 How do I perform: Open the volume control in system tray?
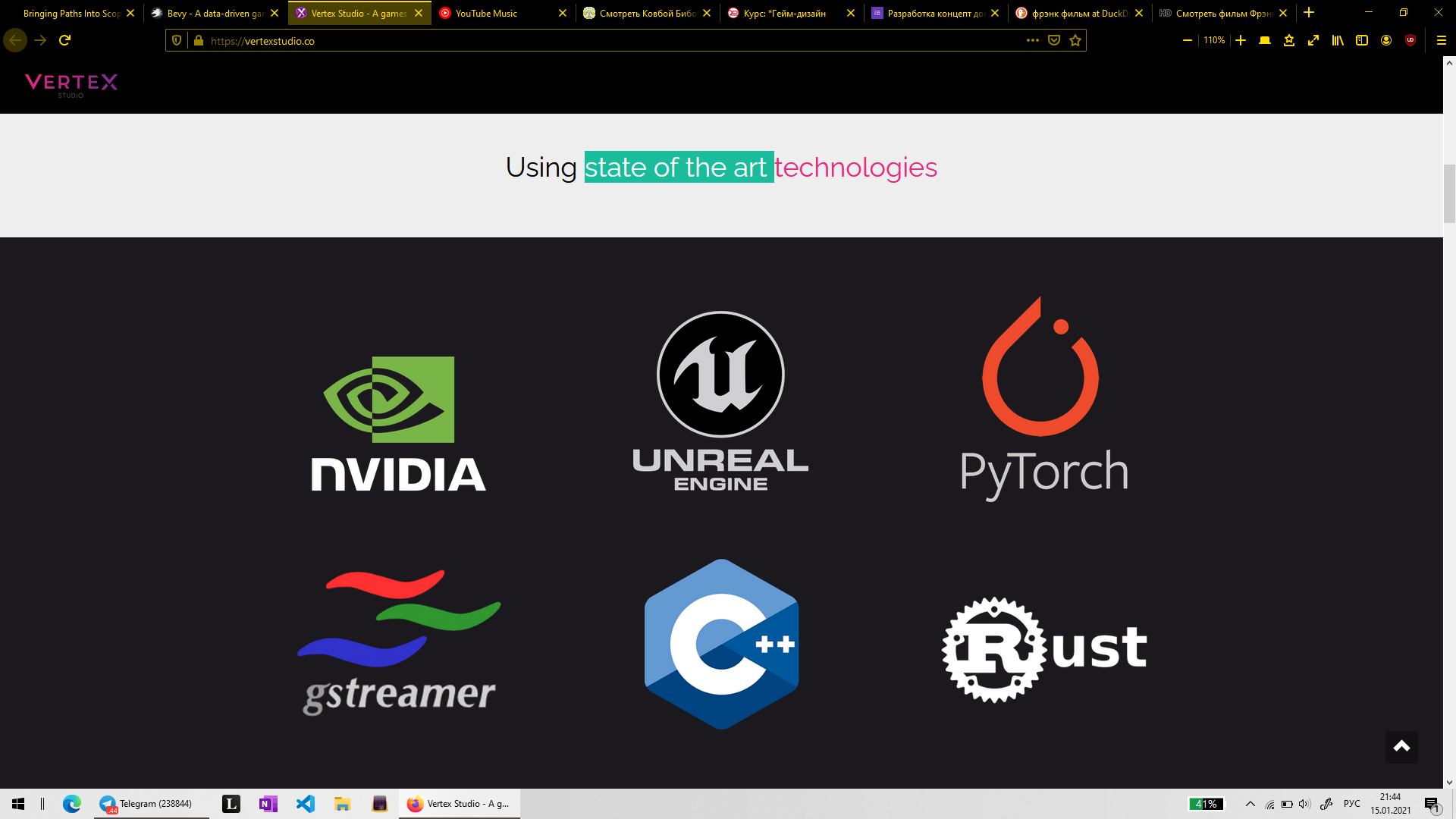click(x=1304, y=804)
